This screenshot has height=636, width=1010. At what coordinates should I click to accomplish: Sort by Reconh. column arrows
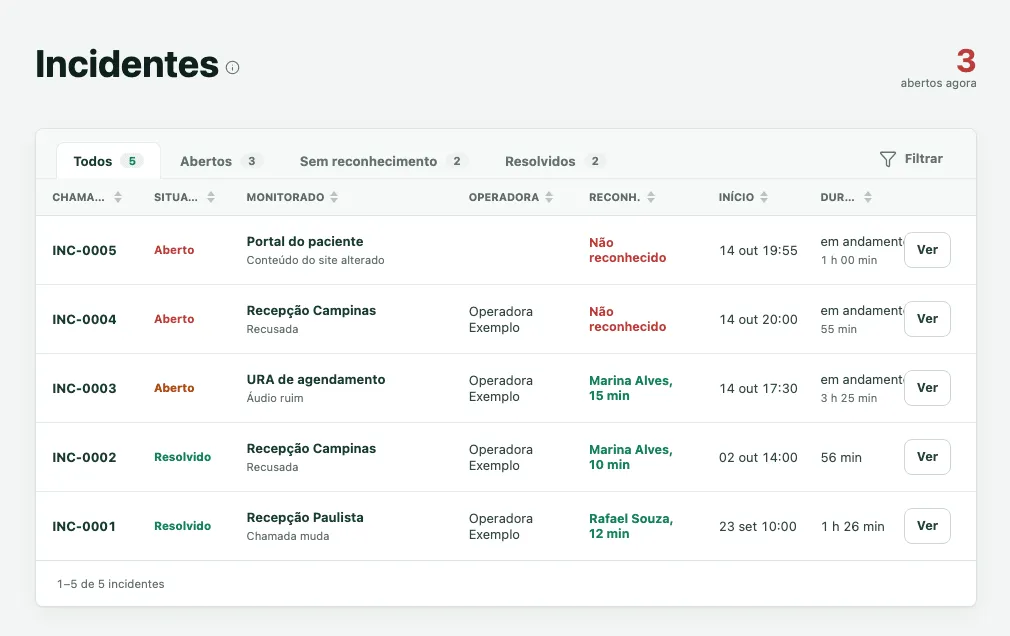(651, 197)
